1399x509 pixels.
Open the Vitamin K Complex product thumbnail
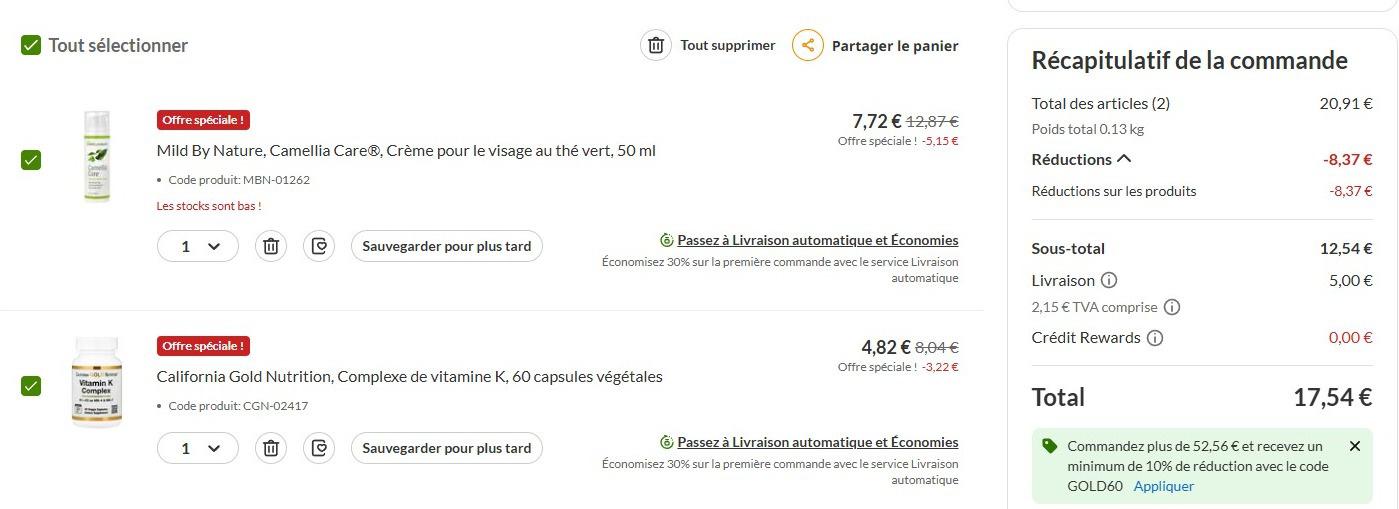pos(97,382)
